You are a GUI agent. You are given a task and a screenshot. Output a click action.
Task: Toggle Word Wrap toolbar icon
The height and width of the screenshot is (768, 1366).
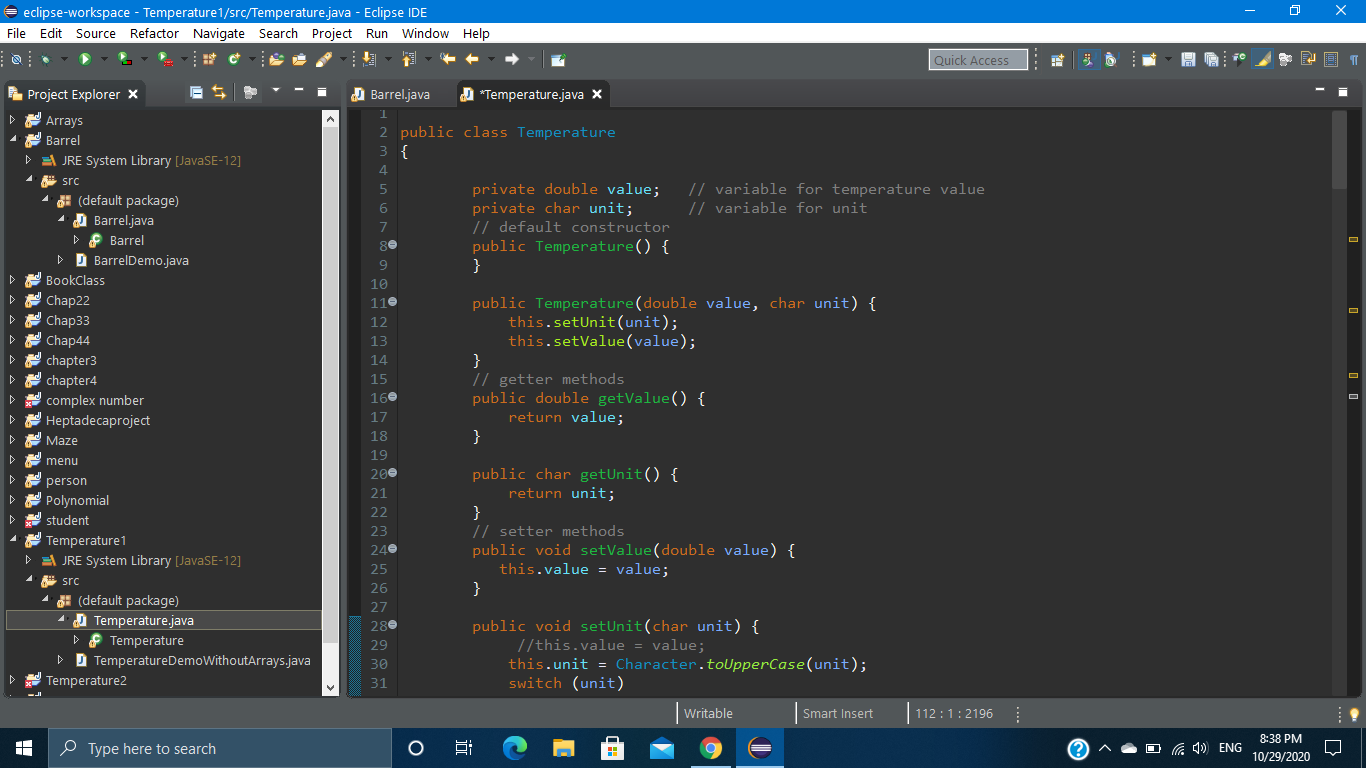(x=1307, y=60)
